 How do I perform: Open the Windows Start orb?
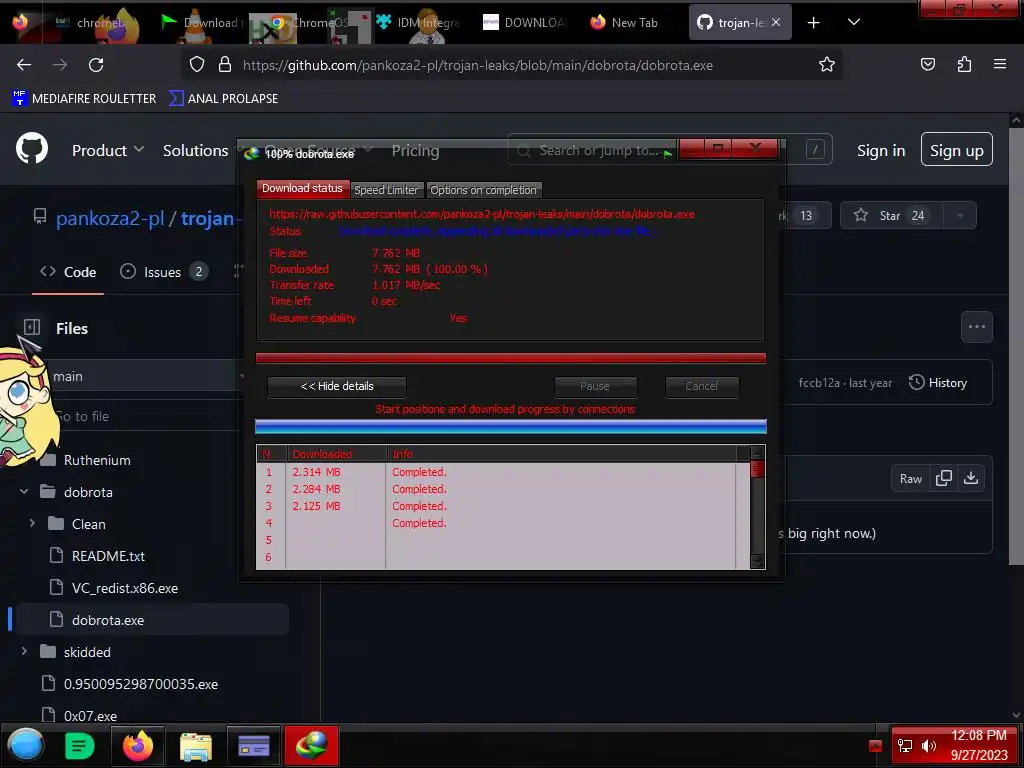click(25, 745)
